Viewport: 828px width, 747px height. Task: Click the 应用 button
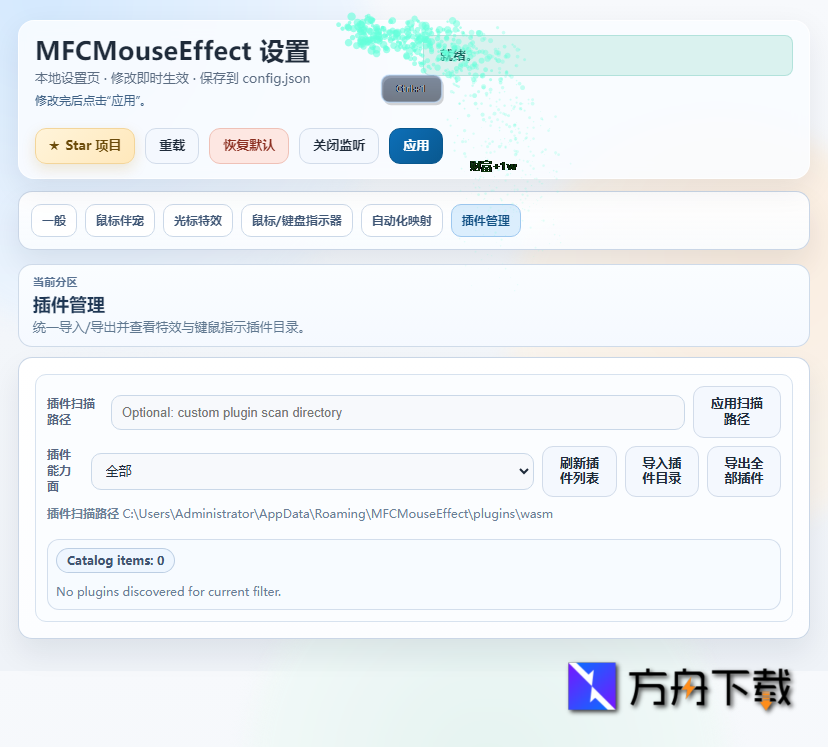415,145
